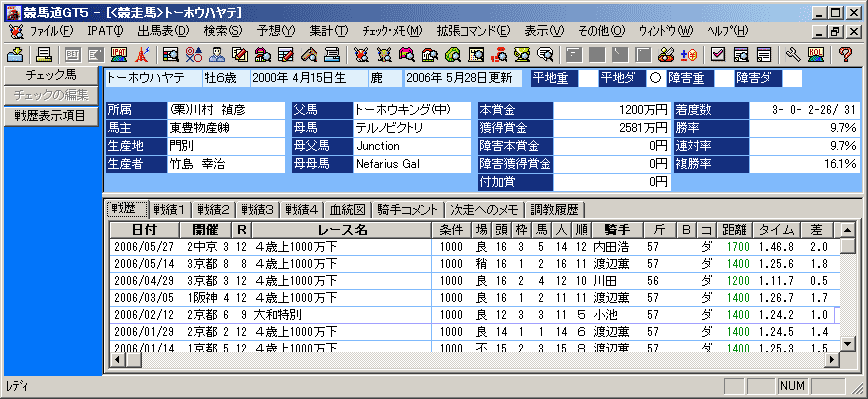Screen dimensions: 868x399
Task: Open the IPAT voting icon
Action: pyautogui.click(x=118, y=54)
